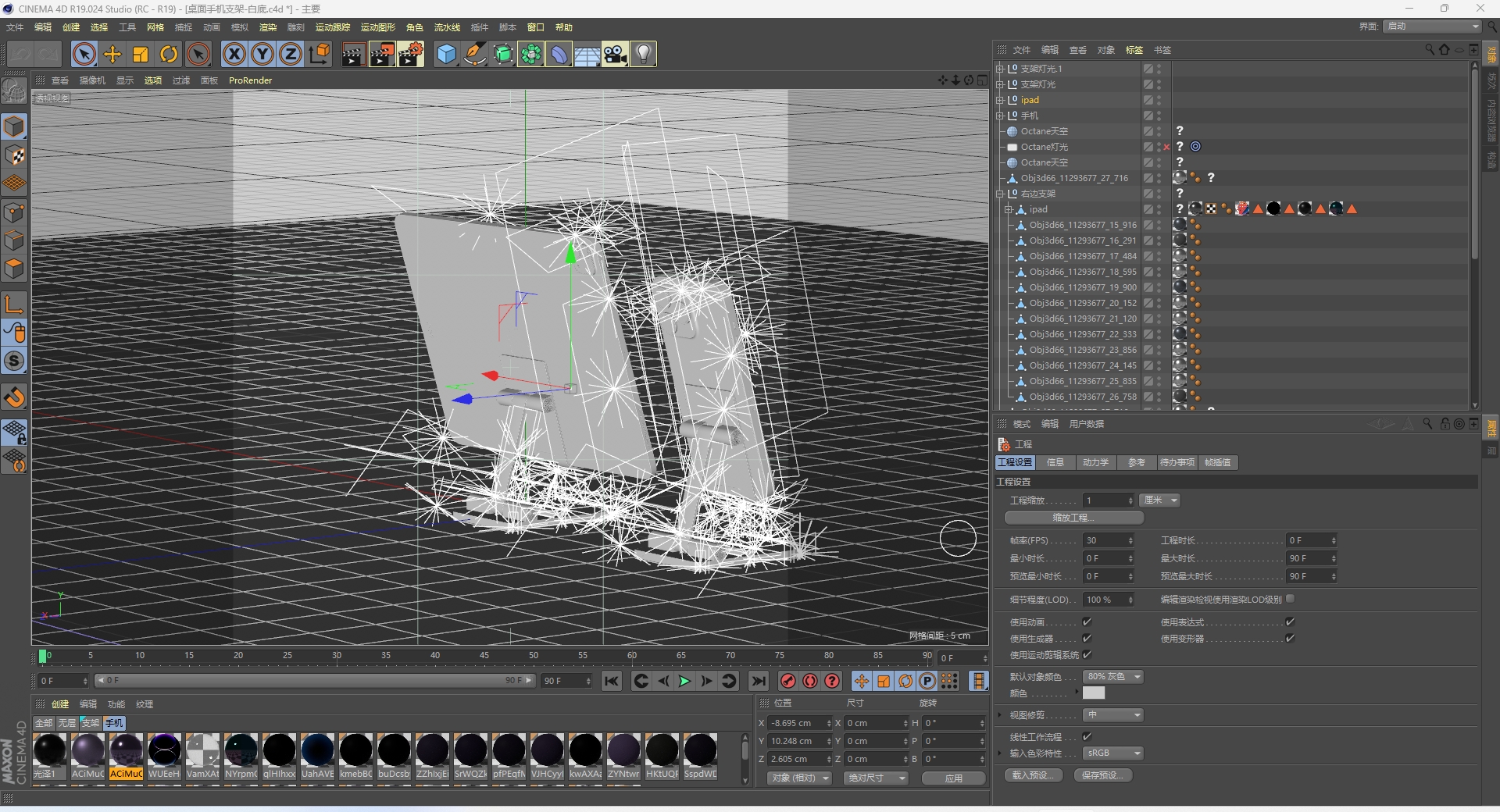Click the 应用 button

click(953, 778)
